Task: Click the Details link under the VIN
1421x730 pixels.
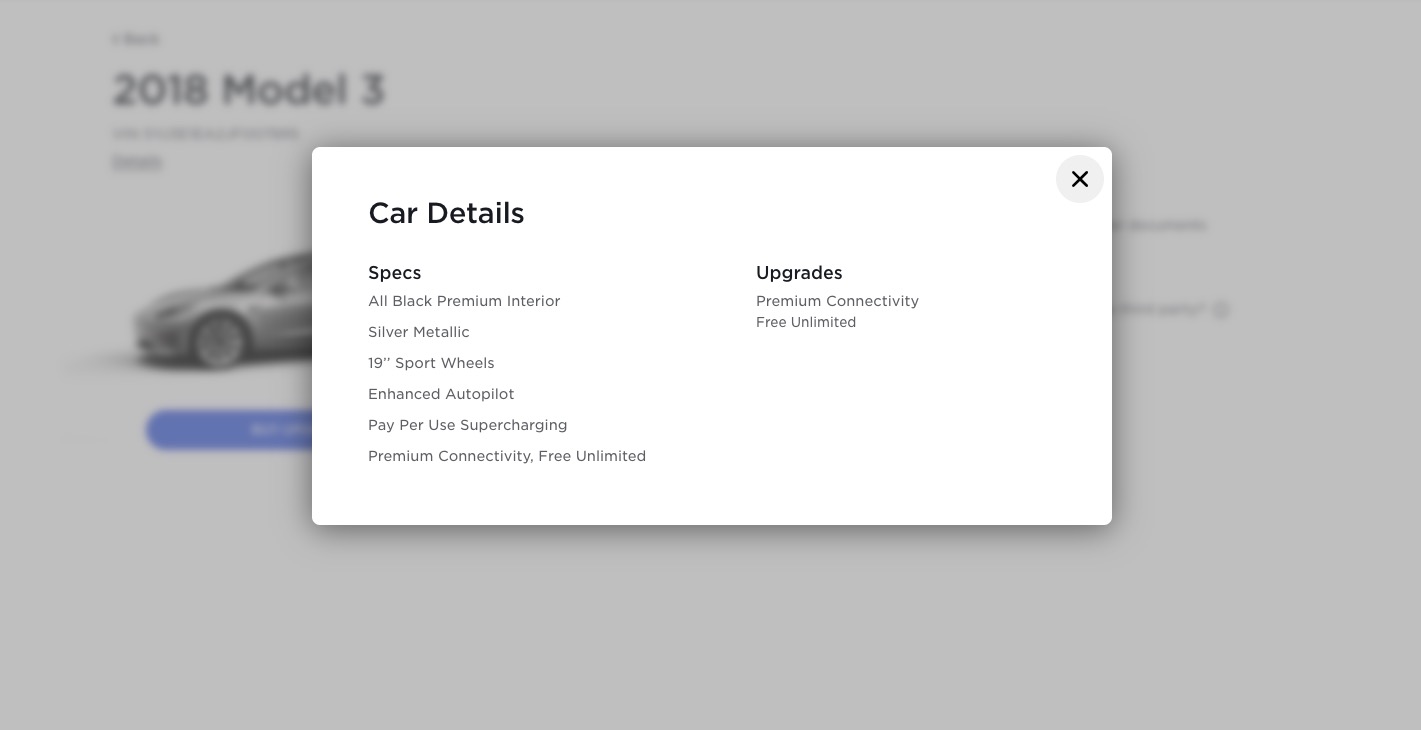Action: coord(137,162)
